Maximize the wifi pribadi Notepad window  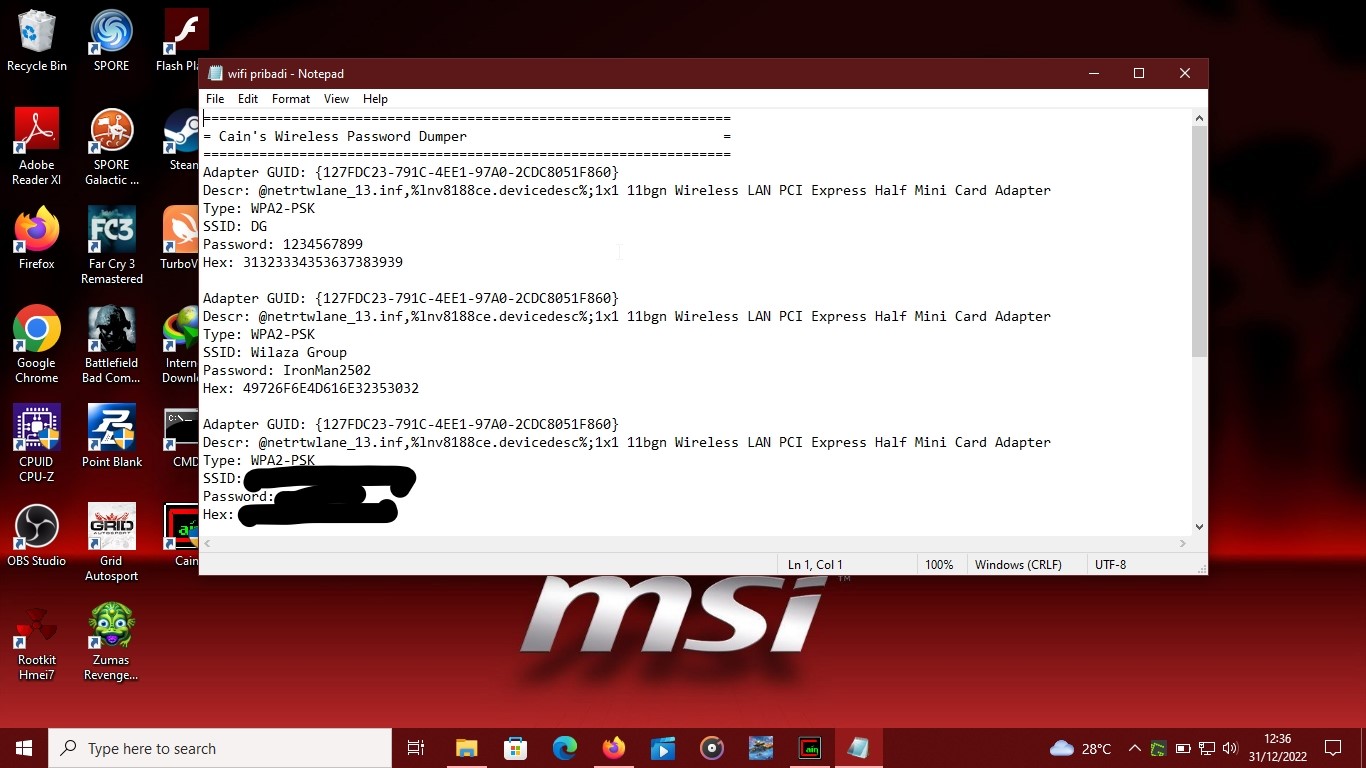tap(1138, 73)
